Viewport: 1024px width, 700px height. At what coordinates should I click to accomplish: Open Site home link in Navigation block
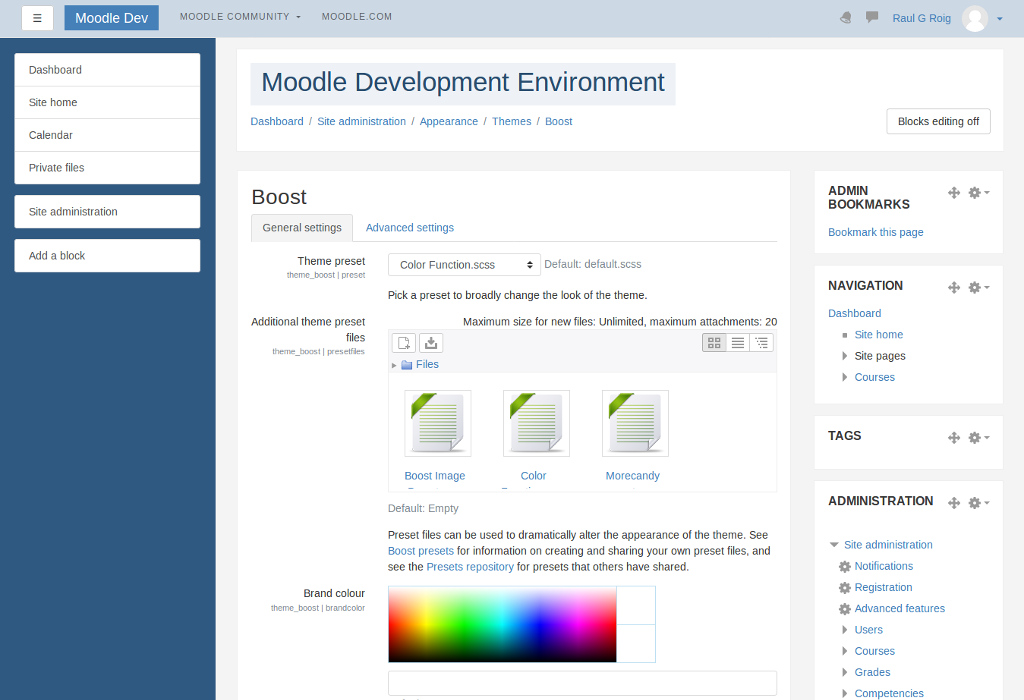point(878,335)
